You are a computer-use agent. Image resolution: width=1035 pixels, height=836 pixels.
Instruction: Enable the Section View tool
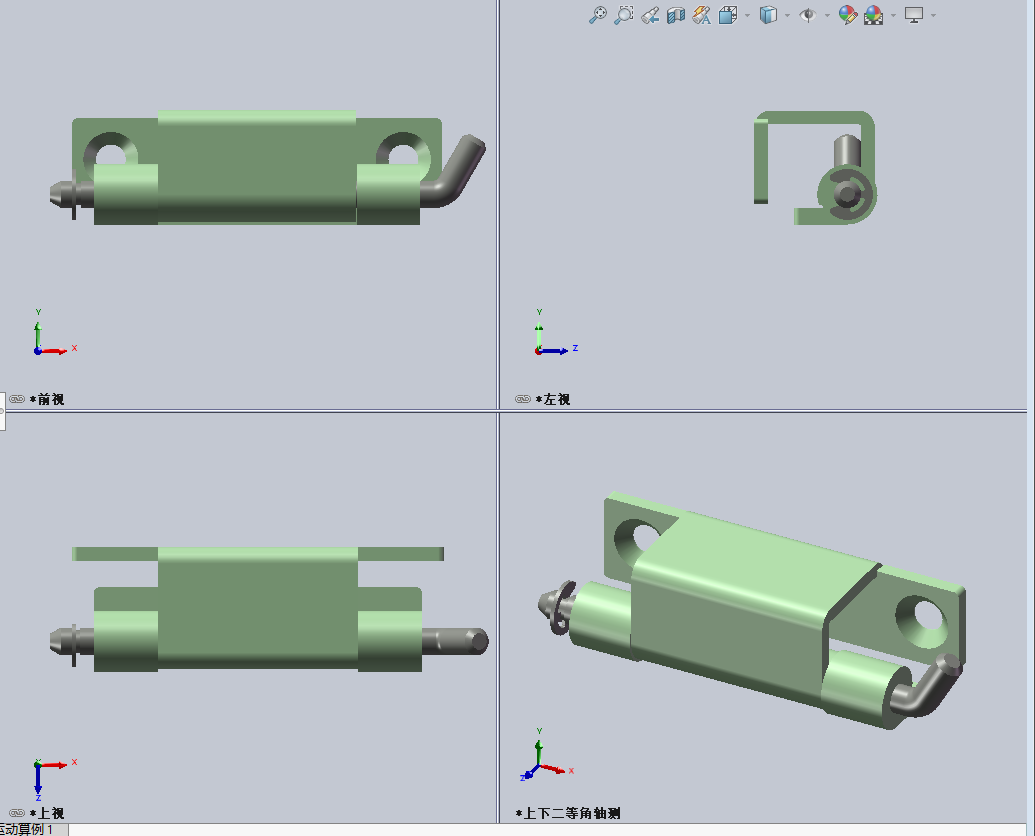676,15
